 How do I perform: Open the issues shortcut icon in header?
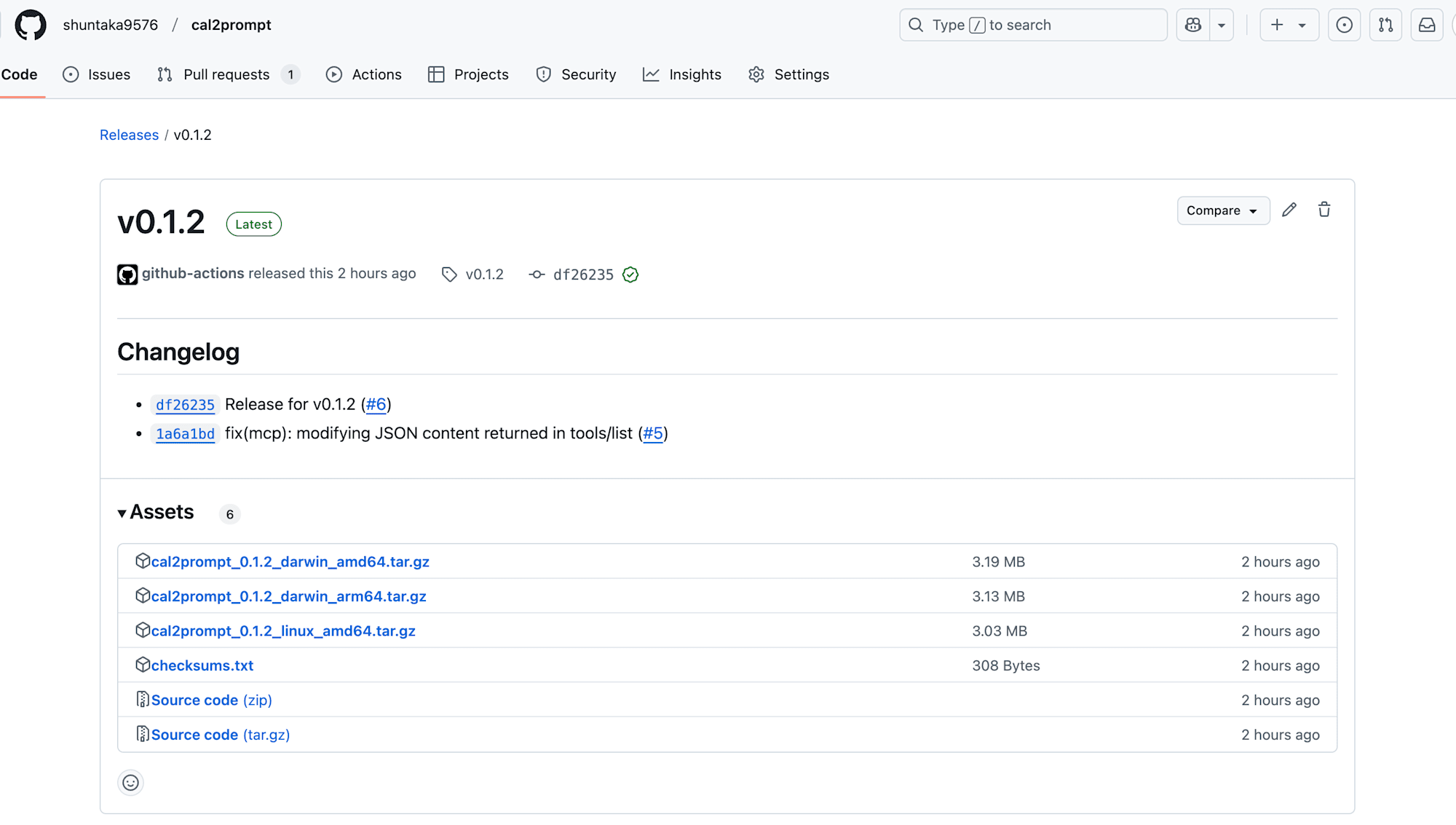1345,25
